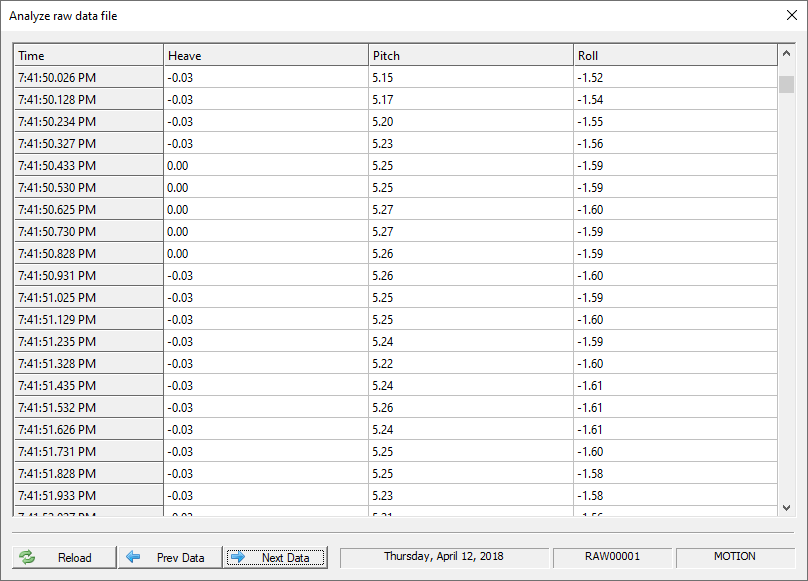Click Heave cell in 7:41:51.731 PM row
The height and width of the screenshot is (581, 808).
point(266,452)
